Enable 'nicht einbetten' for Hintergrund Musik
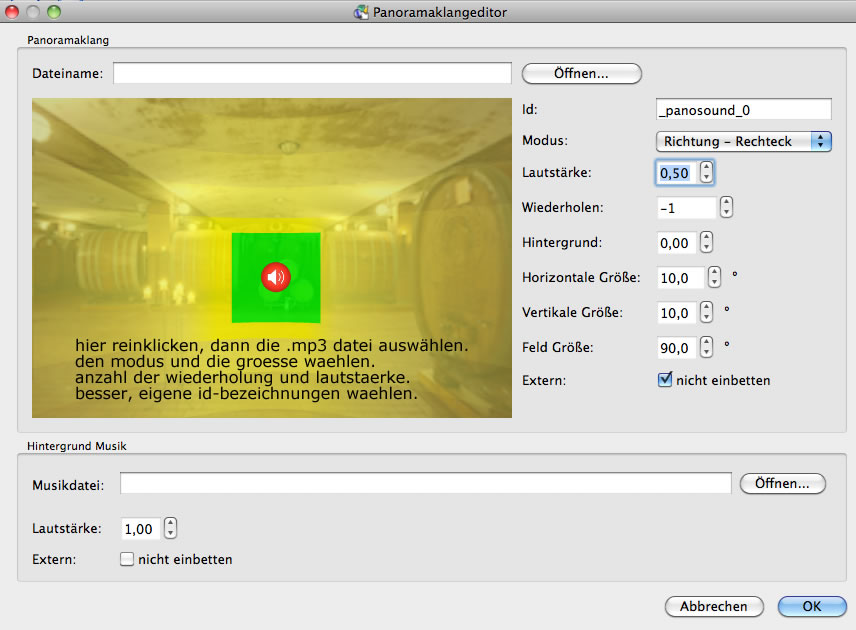Screen dimensions: 856x630 coord(127,559)
